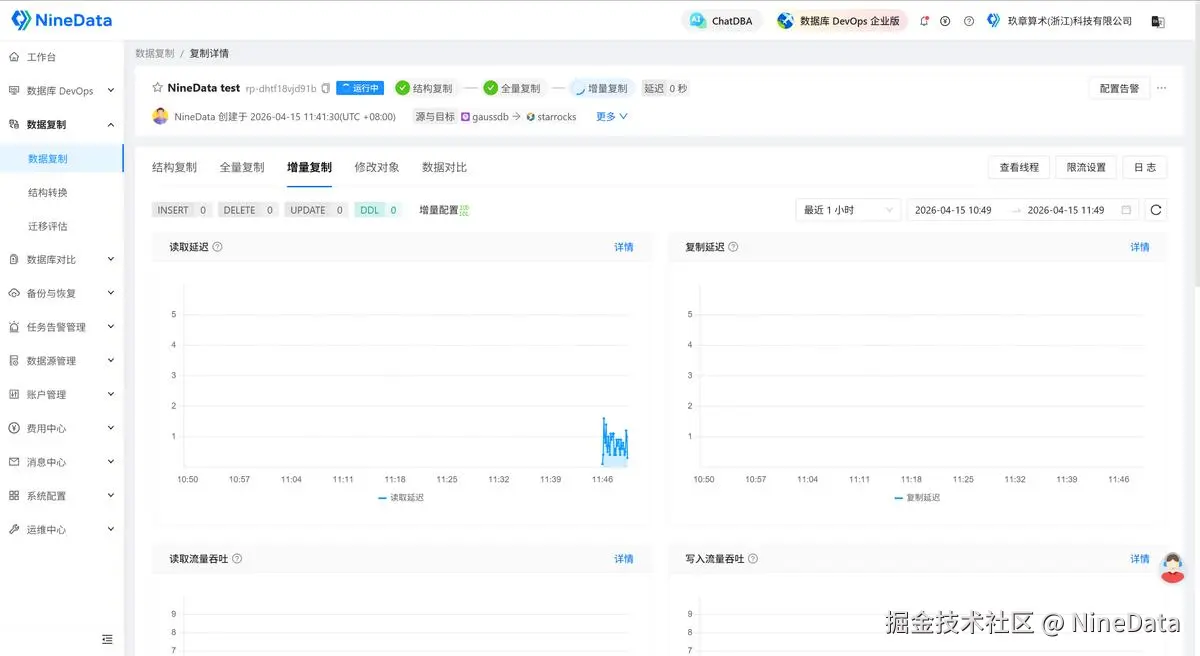Open the more actions ellipsis menu
This screenshot has width=1200, height=656.
1161,88
